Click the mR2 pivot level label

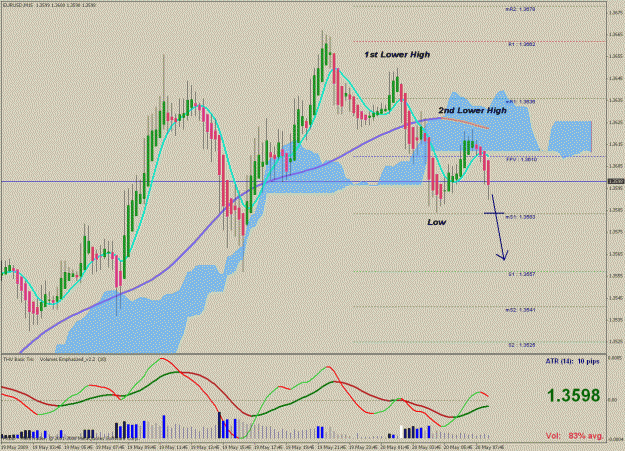point(520,9)
